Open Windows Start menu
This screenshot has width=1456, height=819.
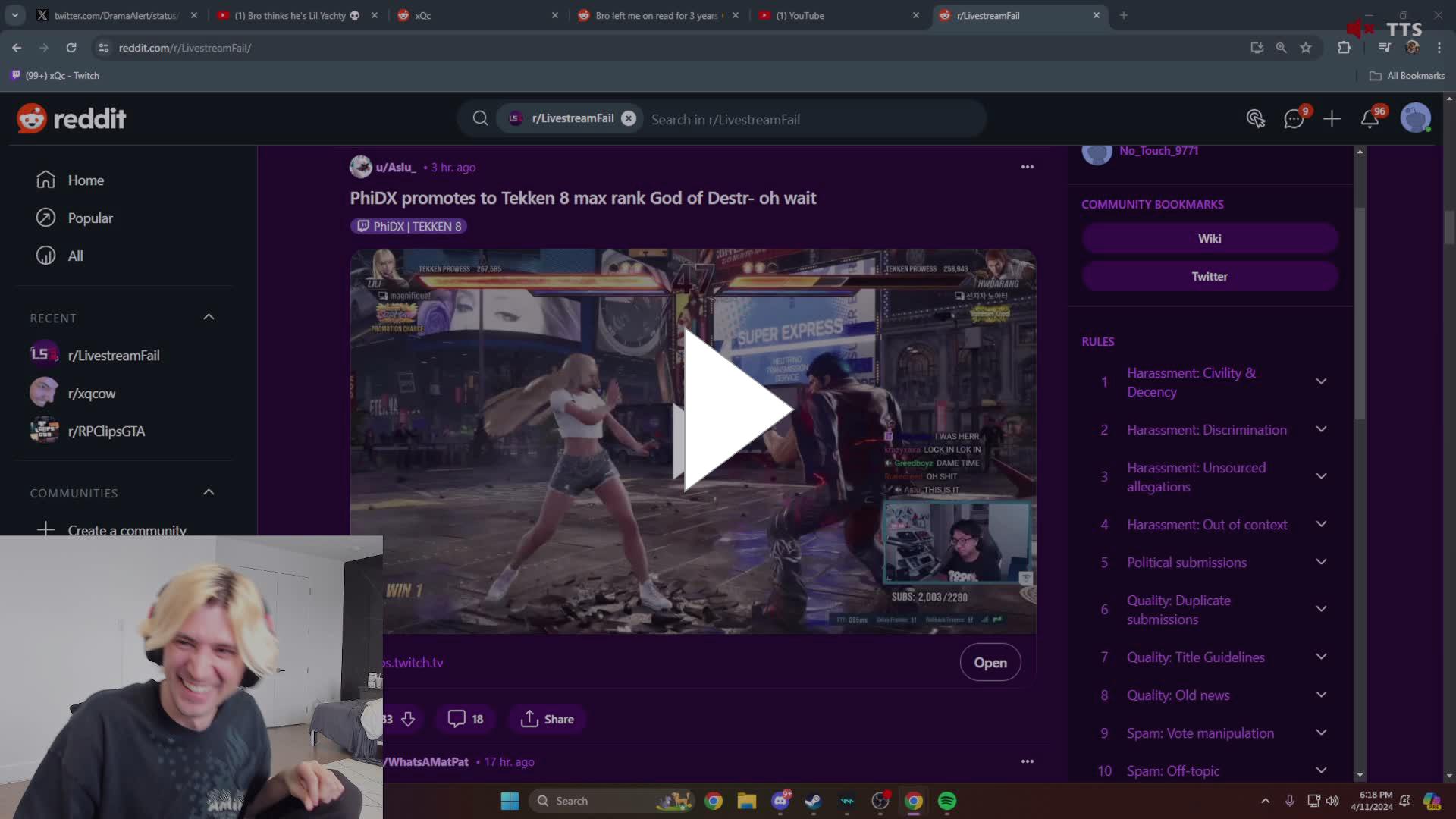[510, 801]
